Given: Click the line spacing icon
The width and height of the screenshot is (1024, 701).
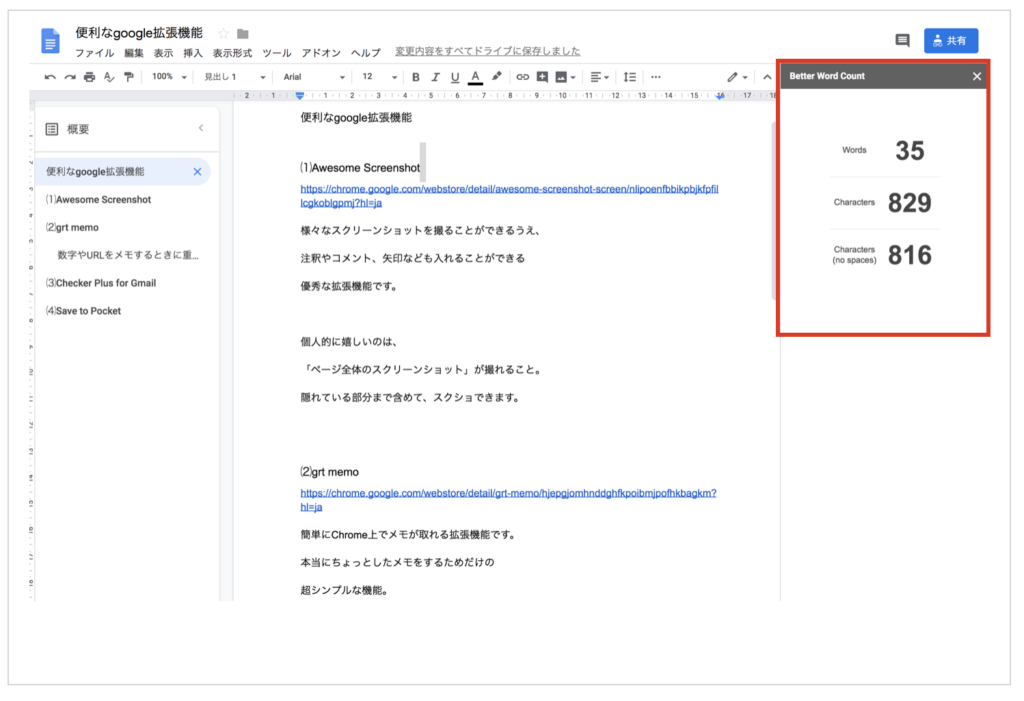Looking at the screenshot, I should tap(630, 77).
